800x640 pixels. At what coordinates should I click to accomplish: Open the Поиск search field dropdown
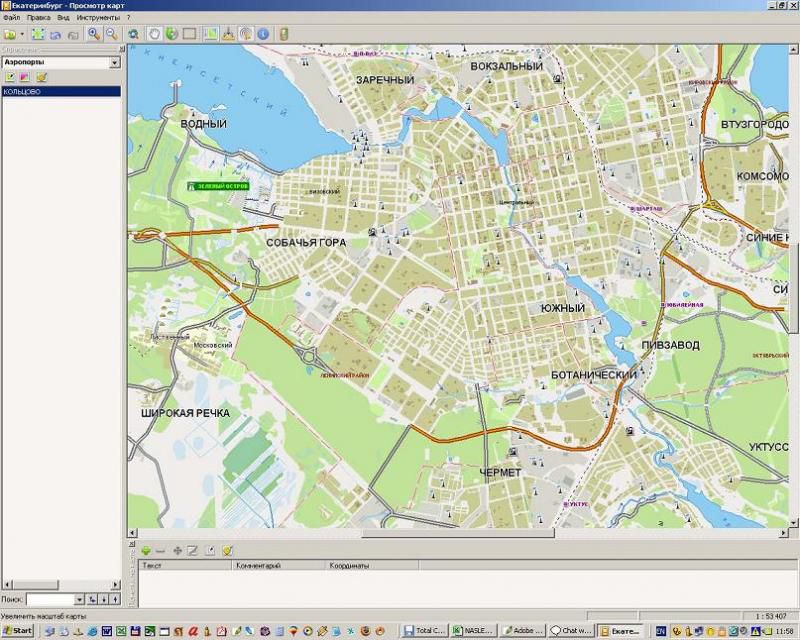click(x=78, y=599)
